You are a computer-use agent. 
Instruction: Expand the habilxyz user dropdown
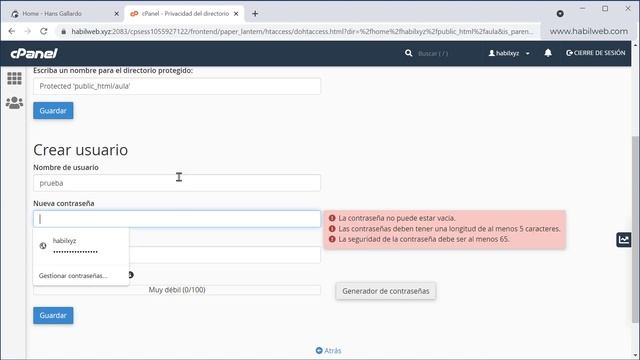point(509,53)
